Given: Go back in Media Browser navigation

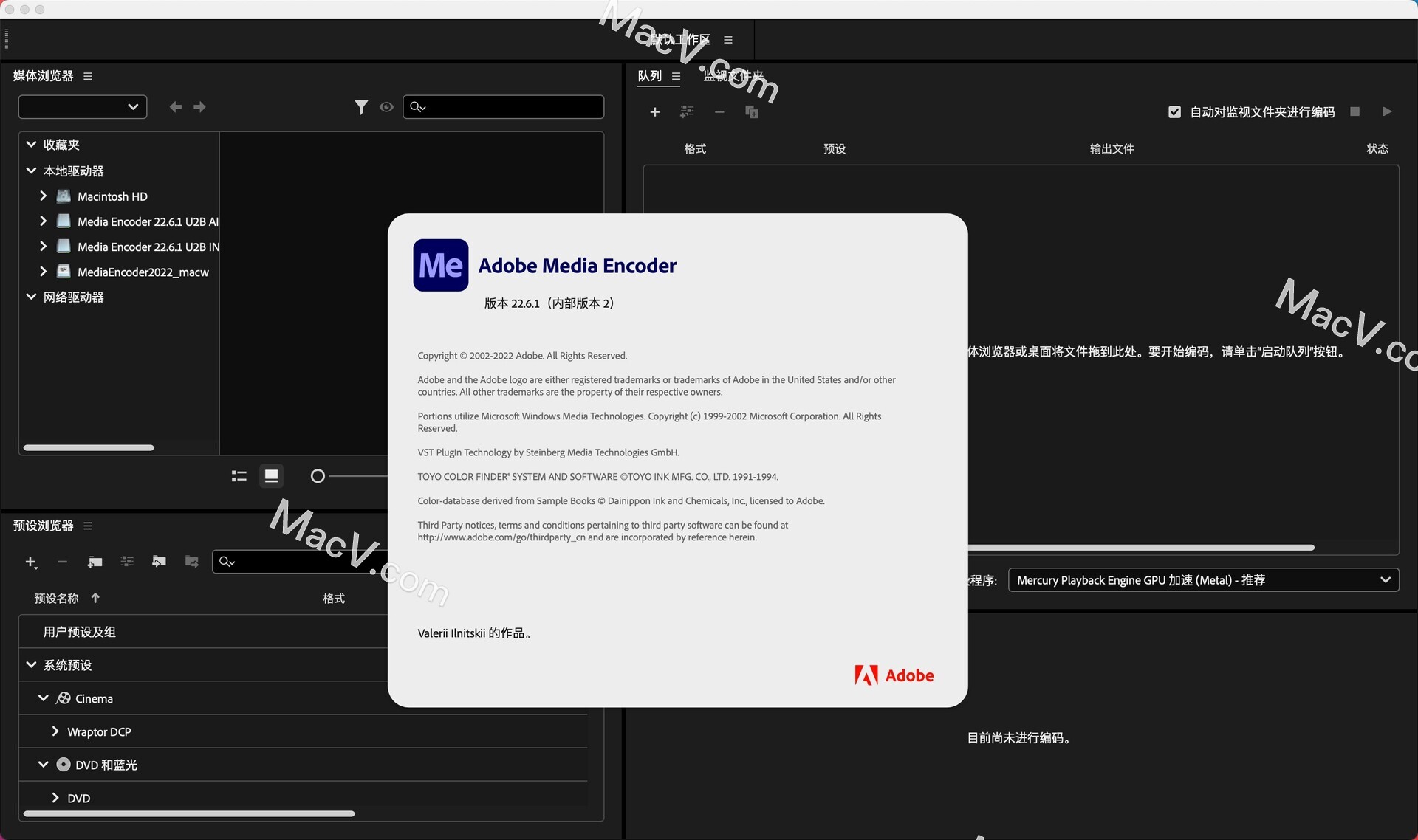Looking at the screenshot, I should (176, 107).
